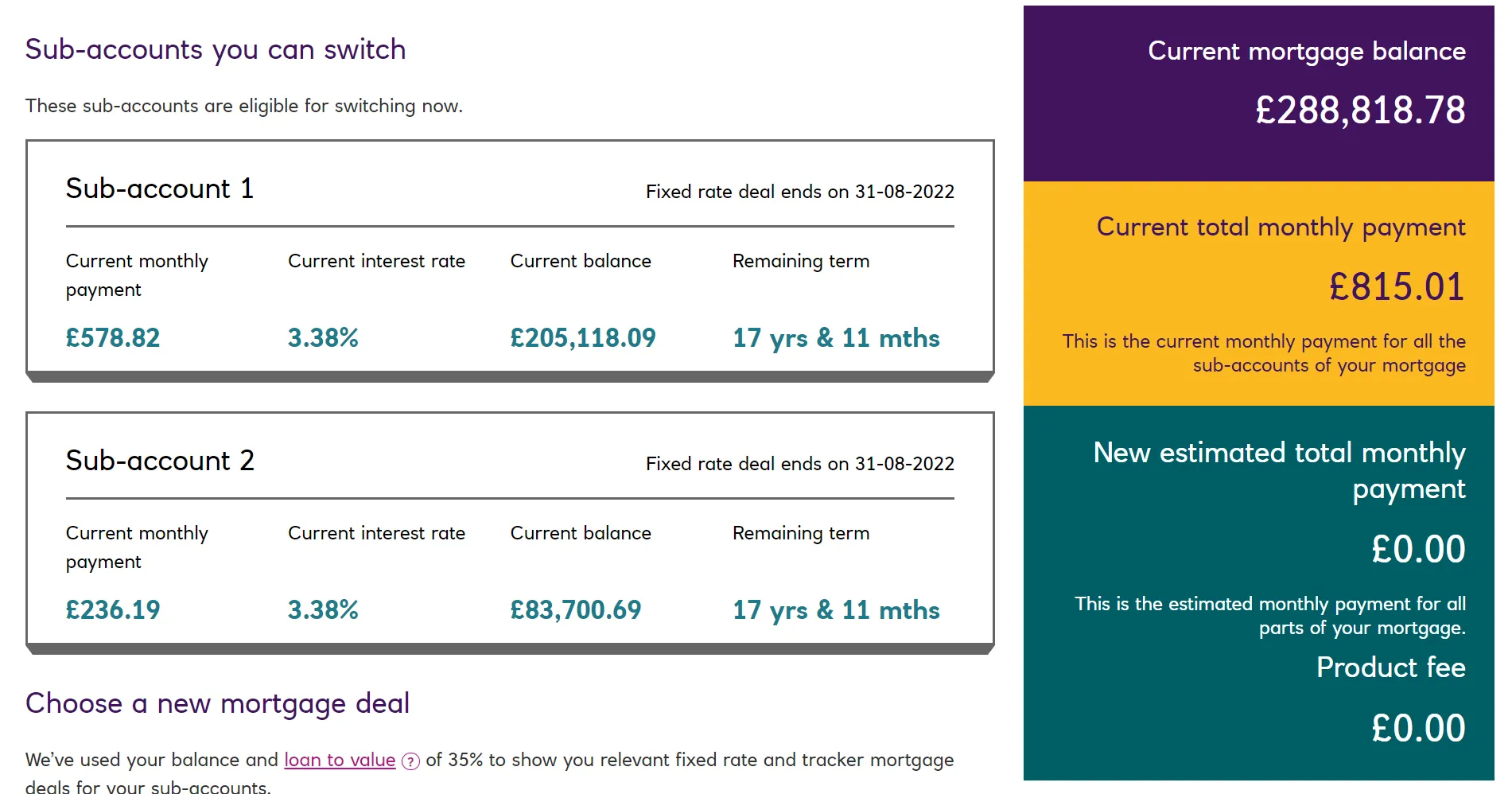Click Sub-account 1 fixed rate end date
The image size is (1512, 794).
[x=799, y=192]
